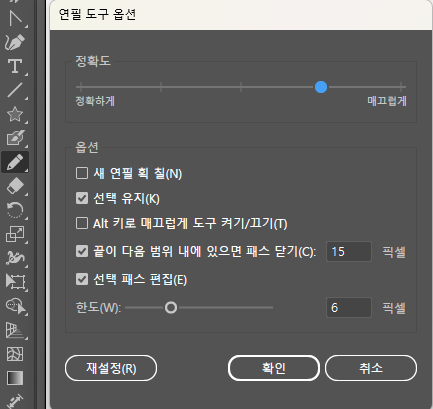Uncheck 선택 유지(K) option
Image resolution: width=433 pixels, height=409 pixels.
click(x=82, y=198)
